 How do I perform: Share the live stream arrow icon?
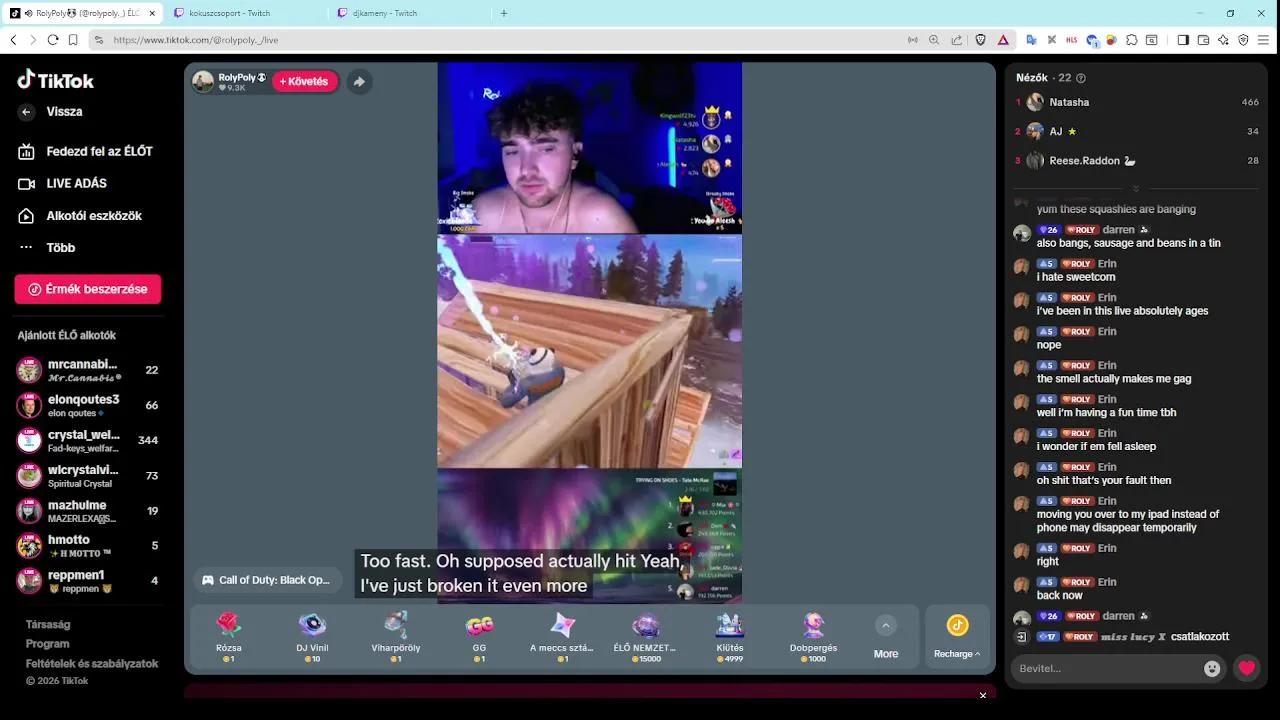point(359,82)
